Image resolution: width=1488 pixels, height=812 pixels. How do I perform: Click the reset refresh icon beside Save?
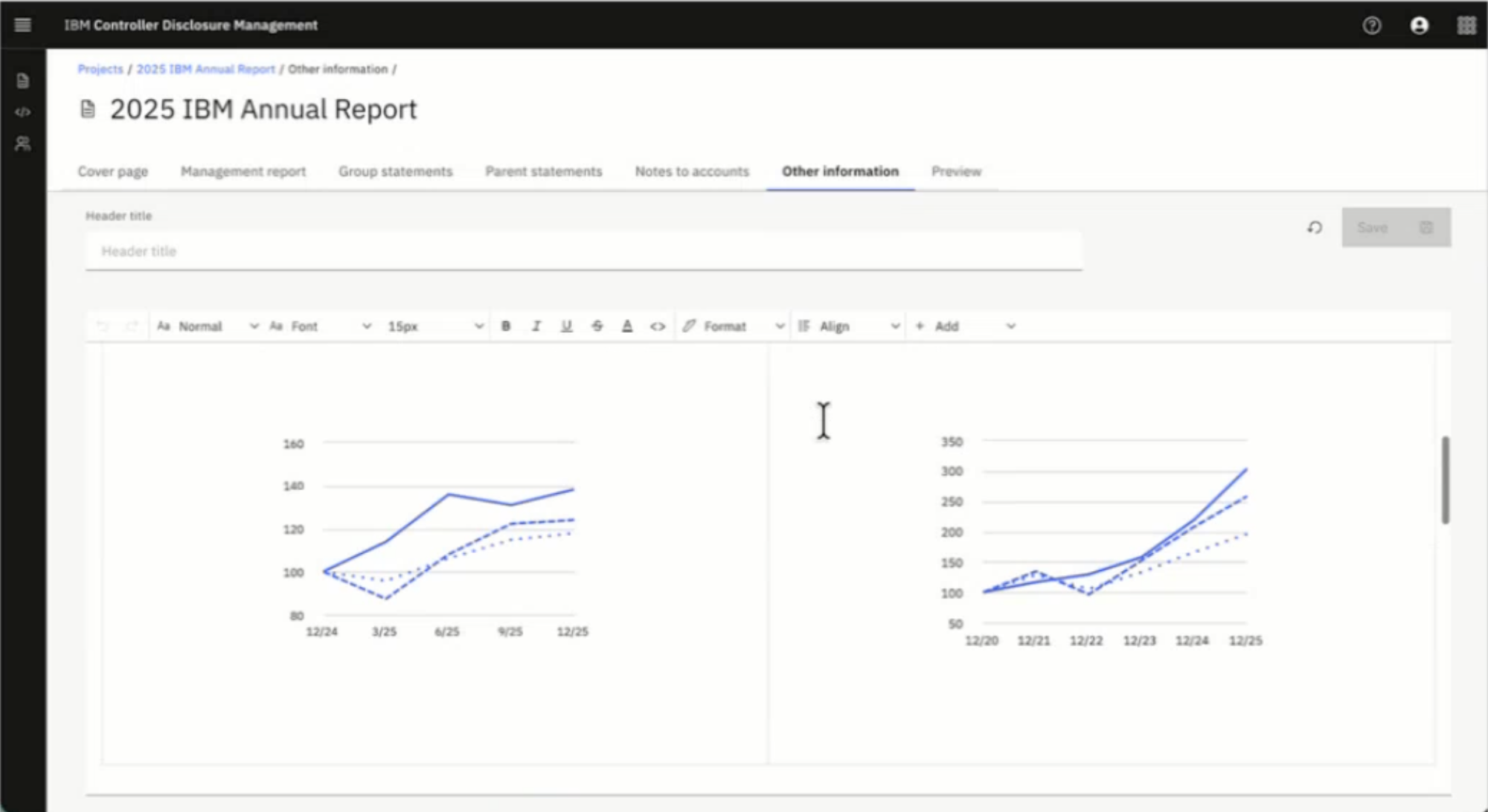[x=1315, y=228]
